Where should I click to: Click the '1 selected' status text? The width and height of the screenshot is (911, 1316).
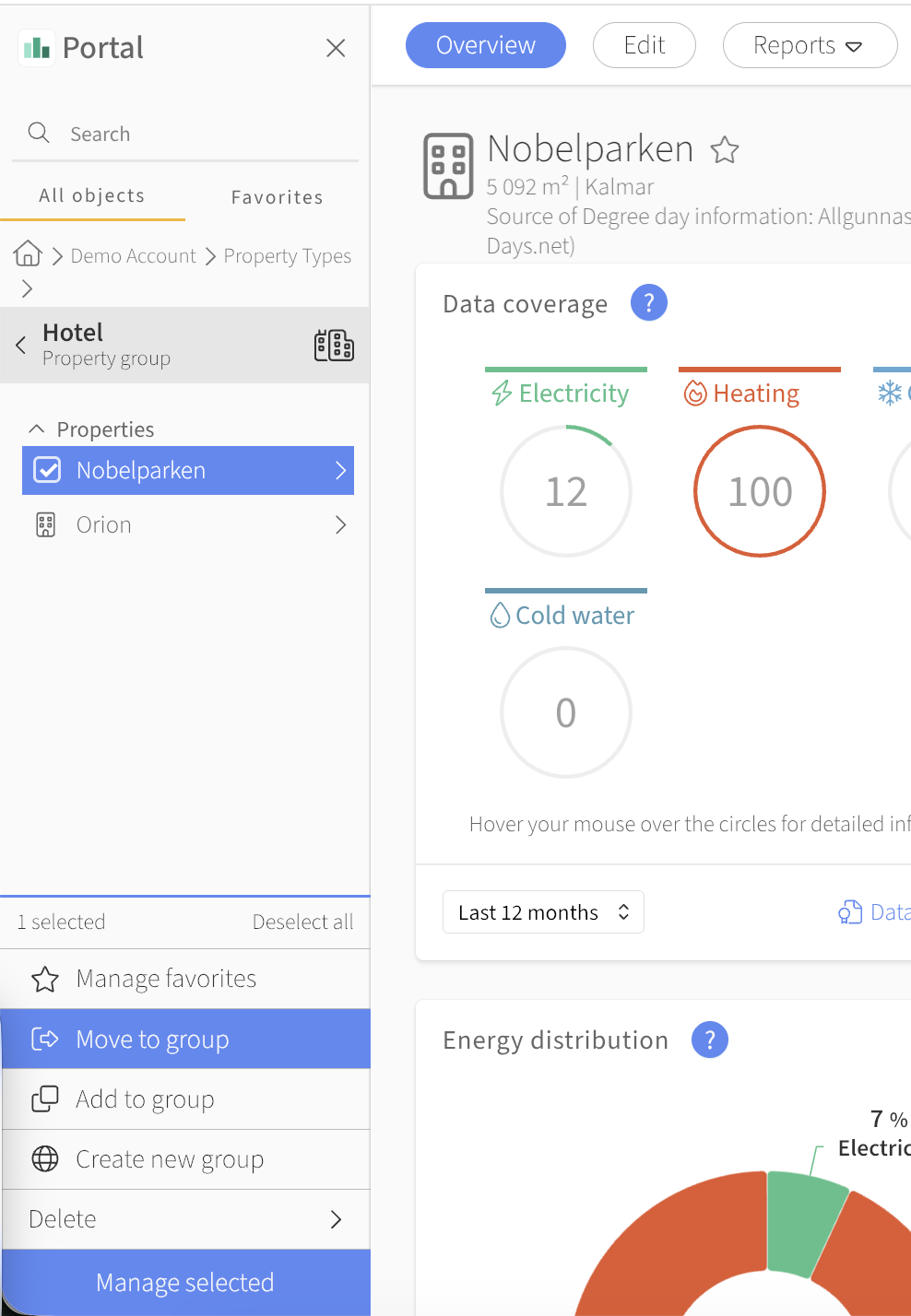tap(62, 922)
